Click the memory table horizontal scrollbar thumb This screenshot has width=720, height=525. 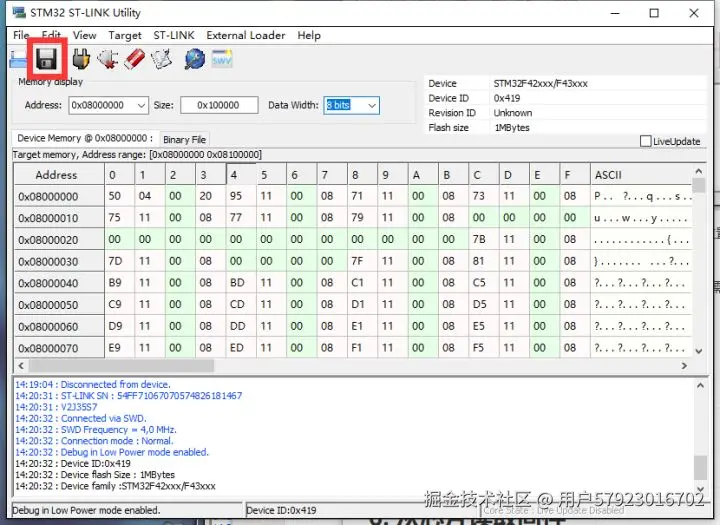click(x=121, y=366)
